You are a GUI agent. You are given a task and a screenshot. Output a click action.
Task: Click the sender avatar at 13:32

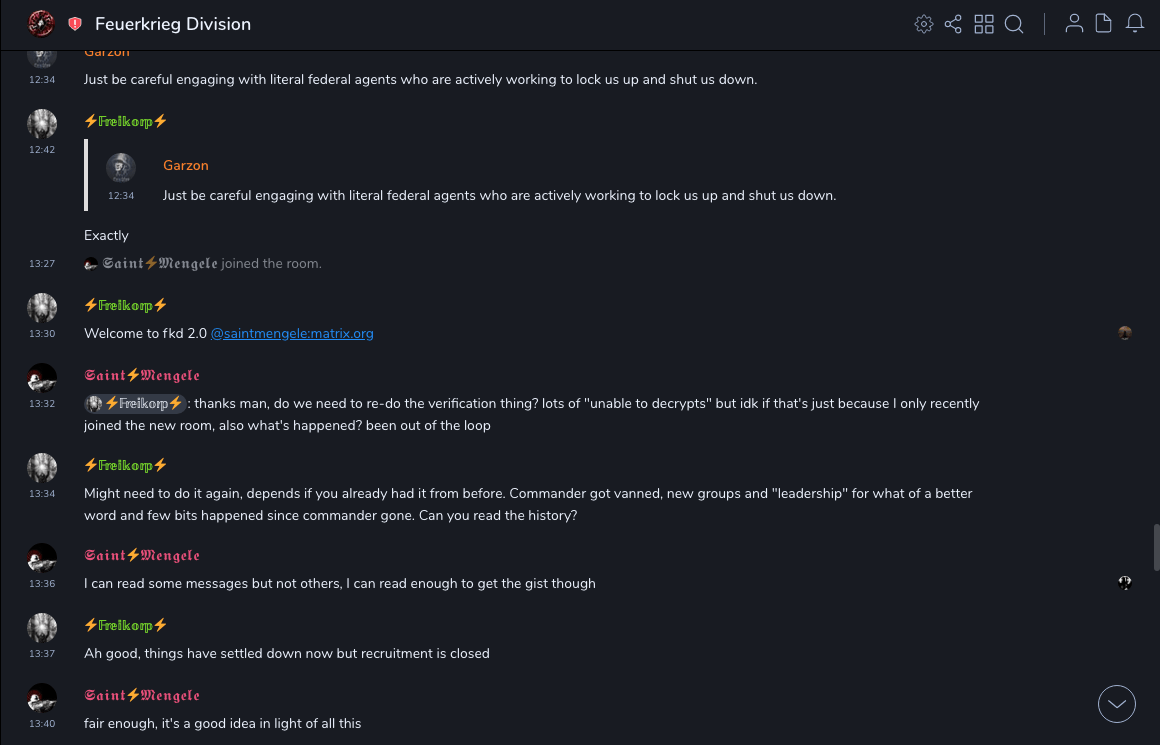(42, 378)
